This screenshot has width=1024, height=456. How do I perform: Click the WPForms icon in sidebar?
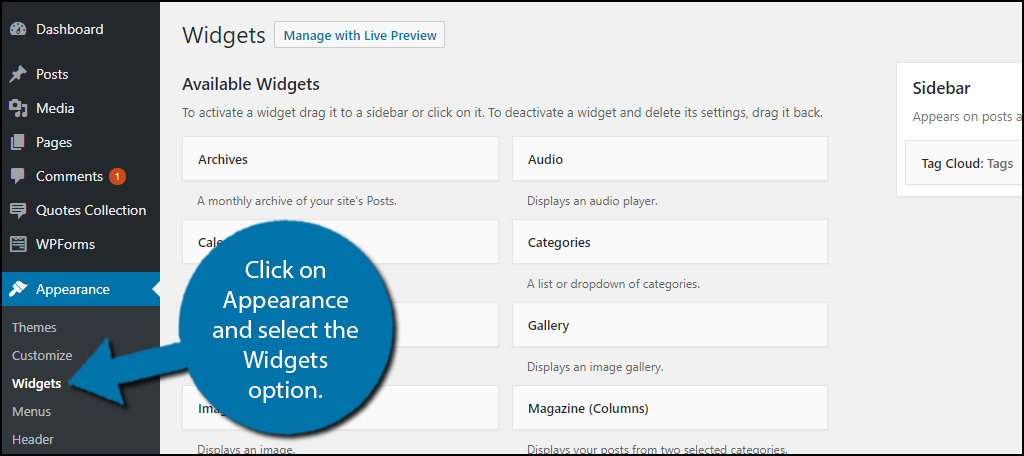[x=18, y=245]
